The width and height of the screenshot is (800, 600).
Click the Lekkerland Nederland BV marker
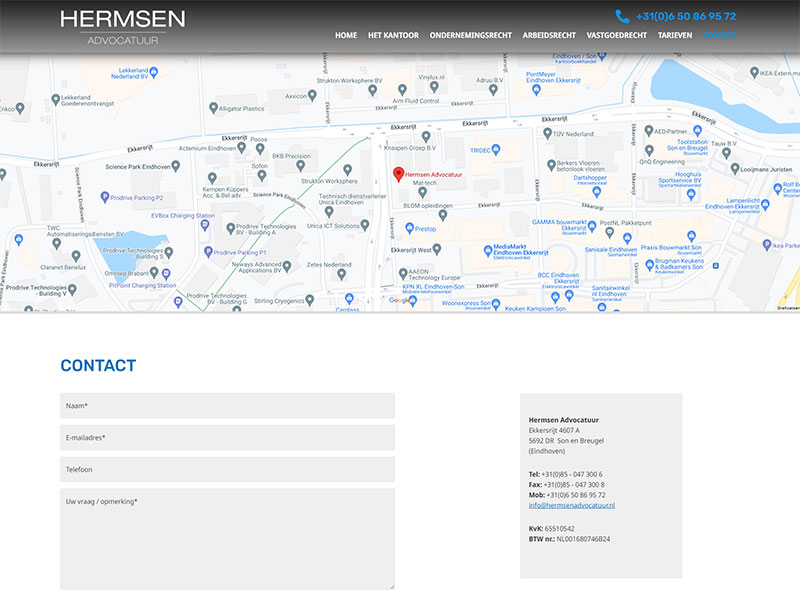154,72
